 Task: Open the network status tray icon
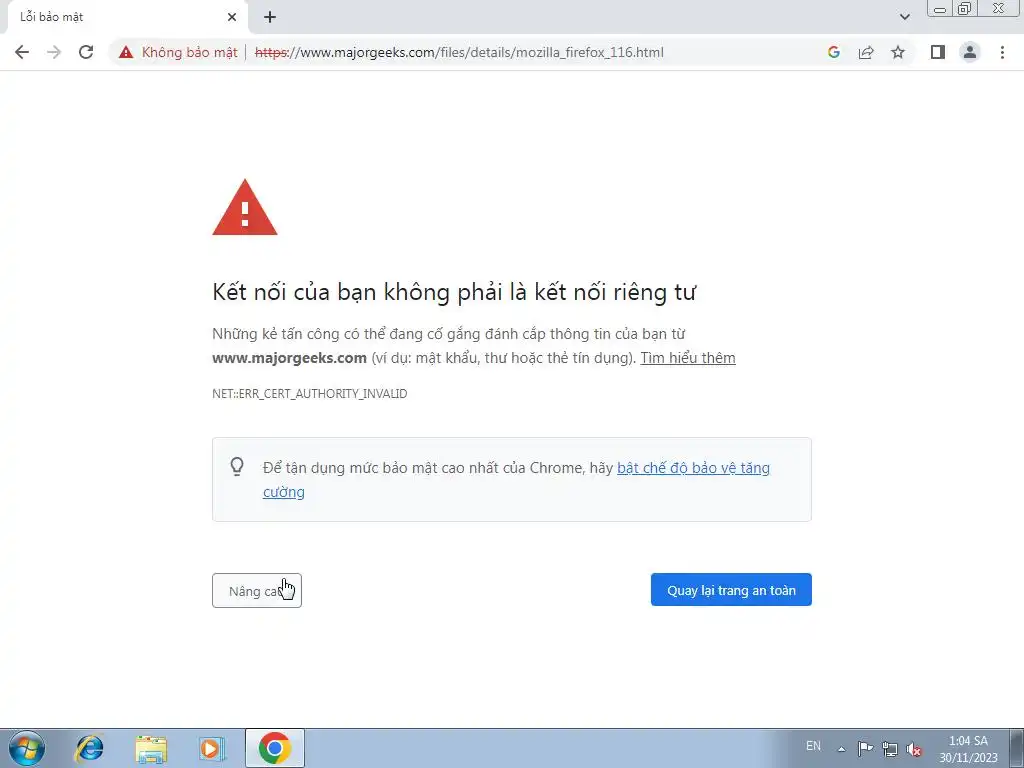pyautogui.click(x=889, y=748)
